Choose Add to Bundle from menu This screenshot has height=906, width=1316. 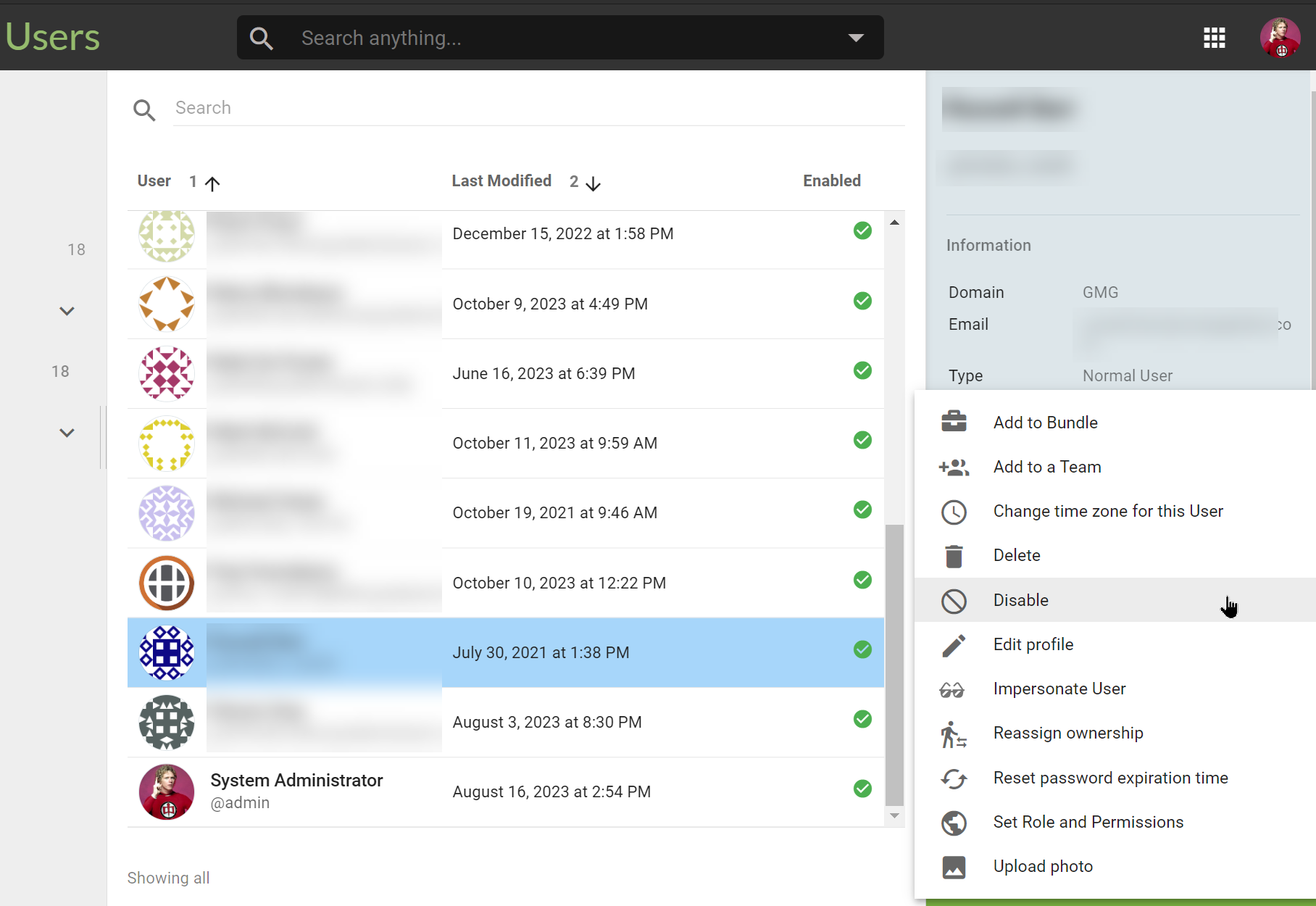tap(1115, 423)
